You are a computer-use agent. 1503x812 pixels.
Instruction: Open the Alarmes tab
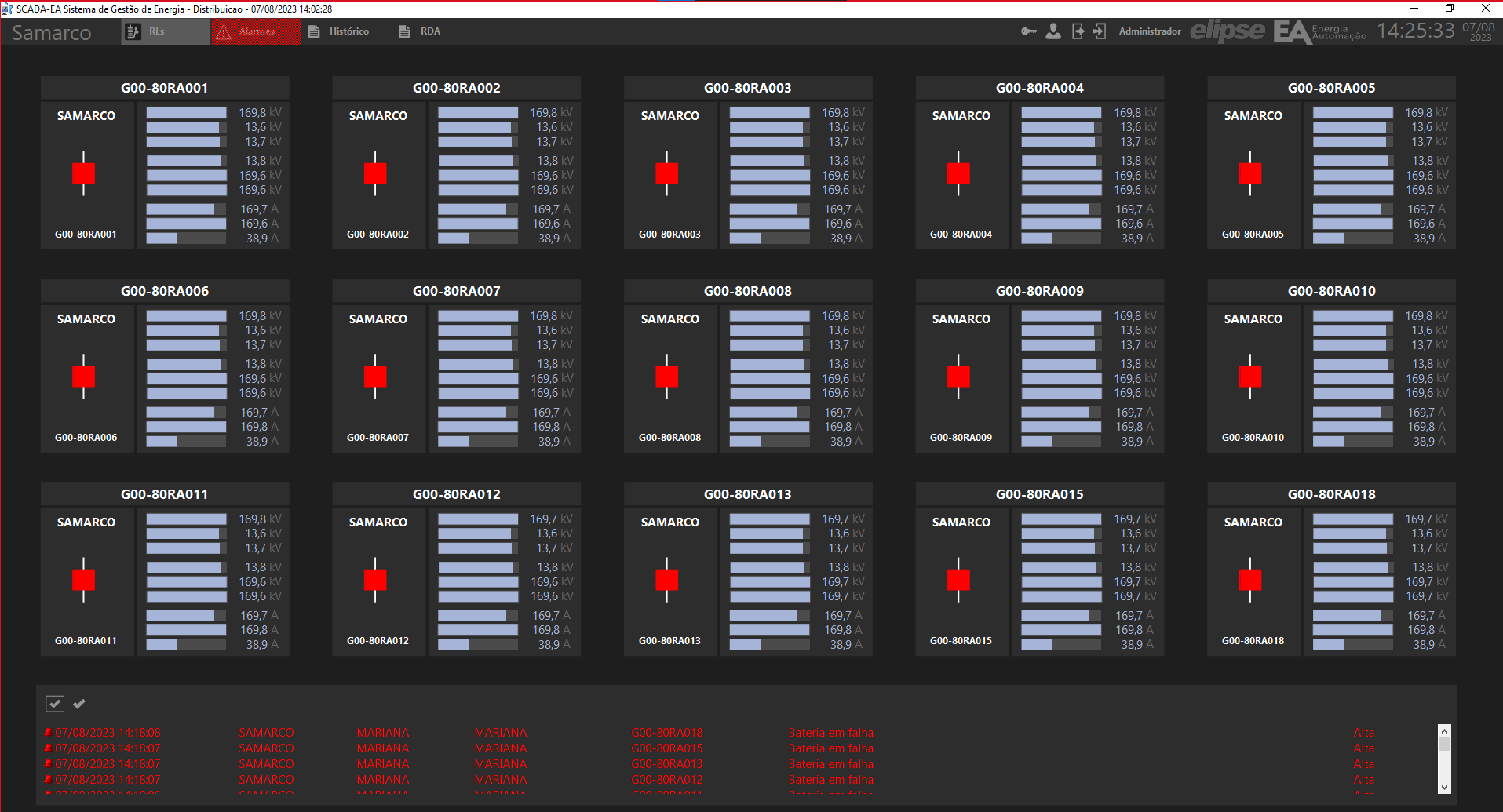tap(256, 31)
